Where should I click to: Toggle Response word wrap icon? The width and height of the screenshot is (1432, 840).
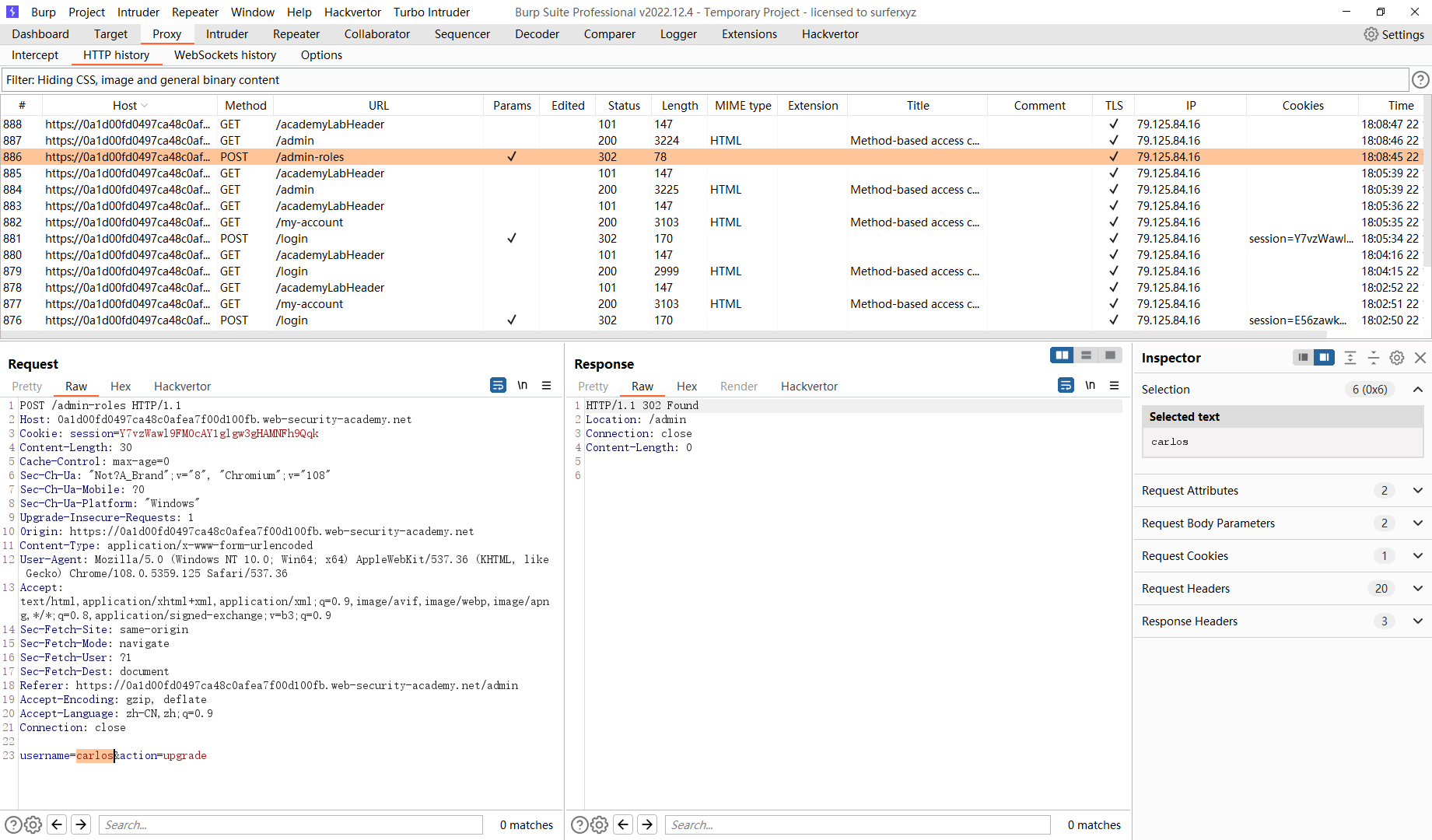(x=1066, y=385)
